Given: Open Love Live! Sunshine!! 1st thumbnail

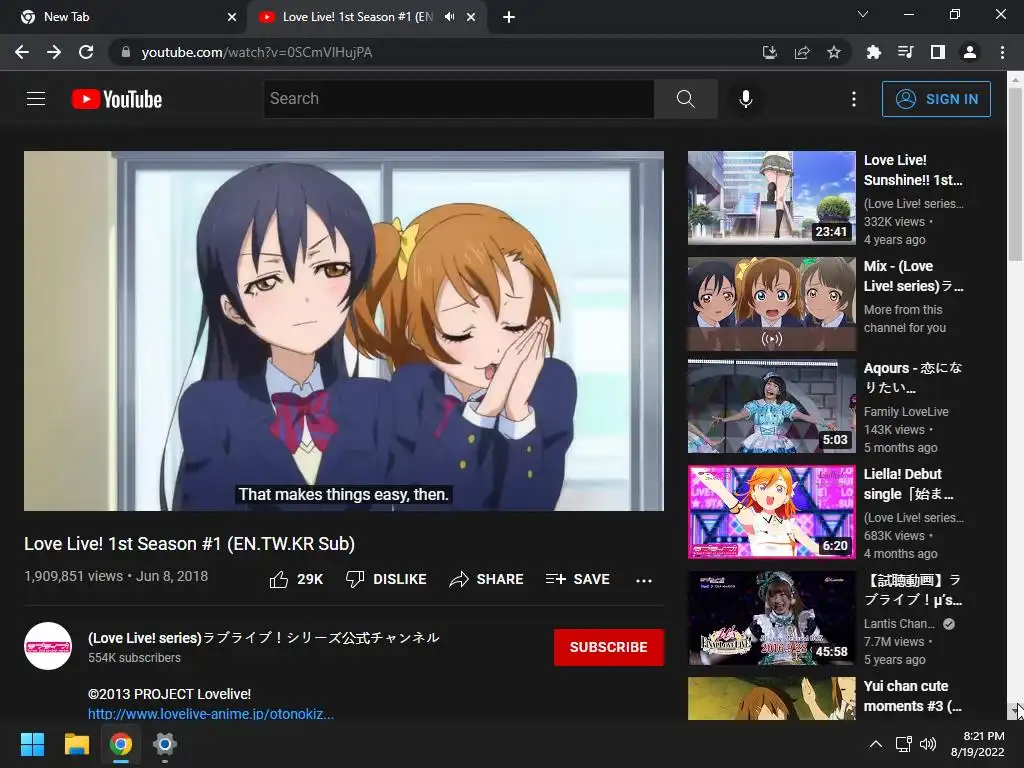Looking at the screenshot, I should [x=772, y=198].
